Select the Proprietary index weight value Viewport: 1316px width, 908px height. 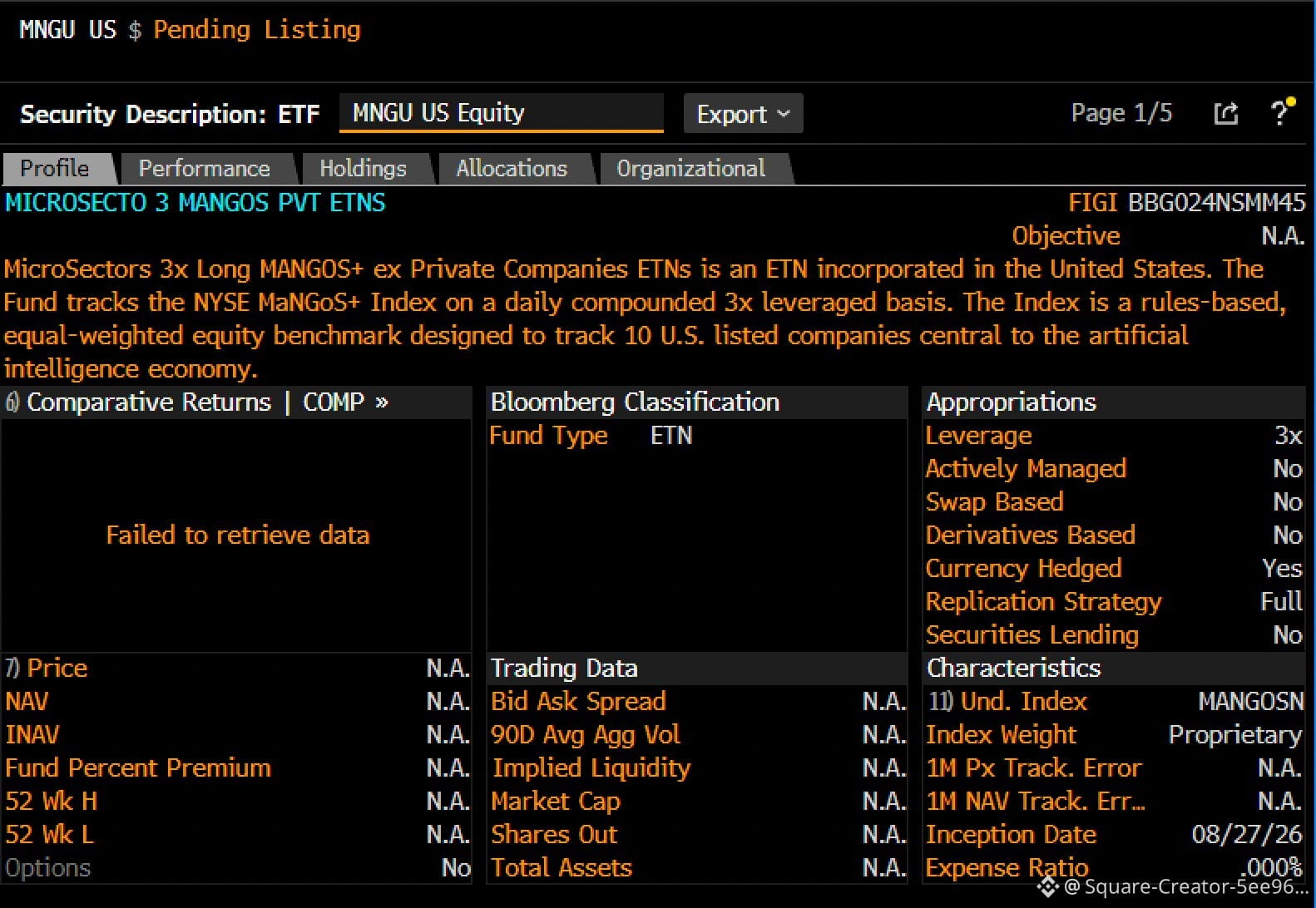click(x=1235, y=735)
